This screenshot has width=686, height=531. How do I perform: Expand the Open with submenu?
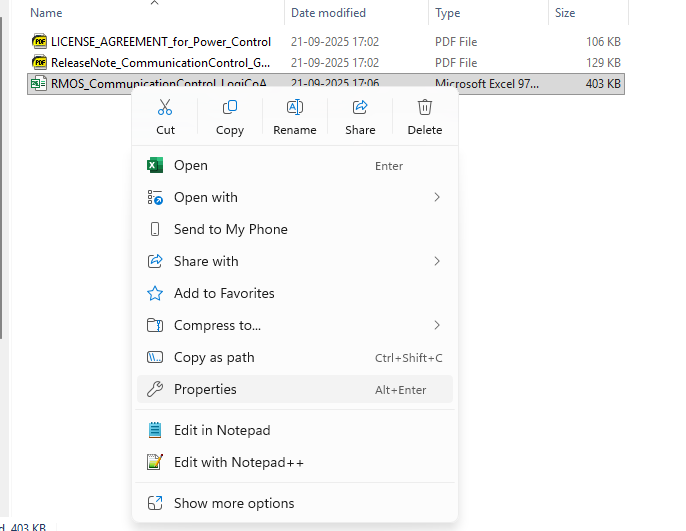[x=437, y=197]
